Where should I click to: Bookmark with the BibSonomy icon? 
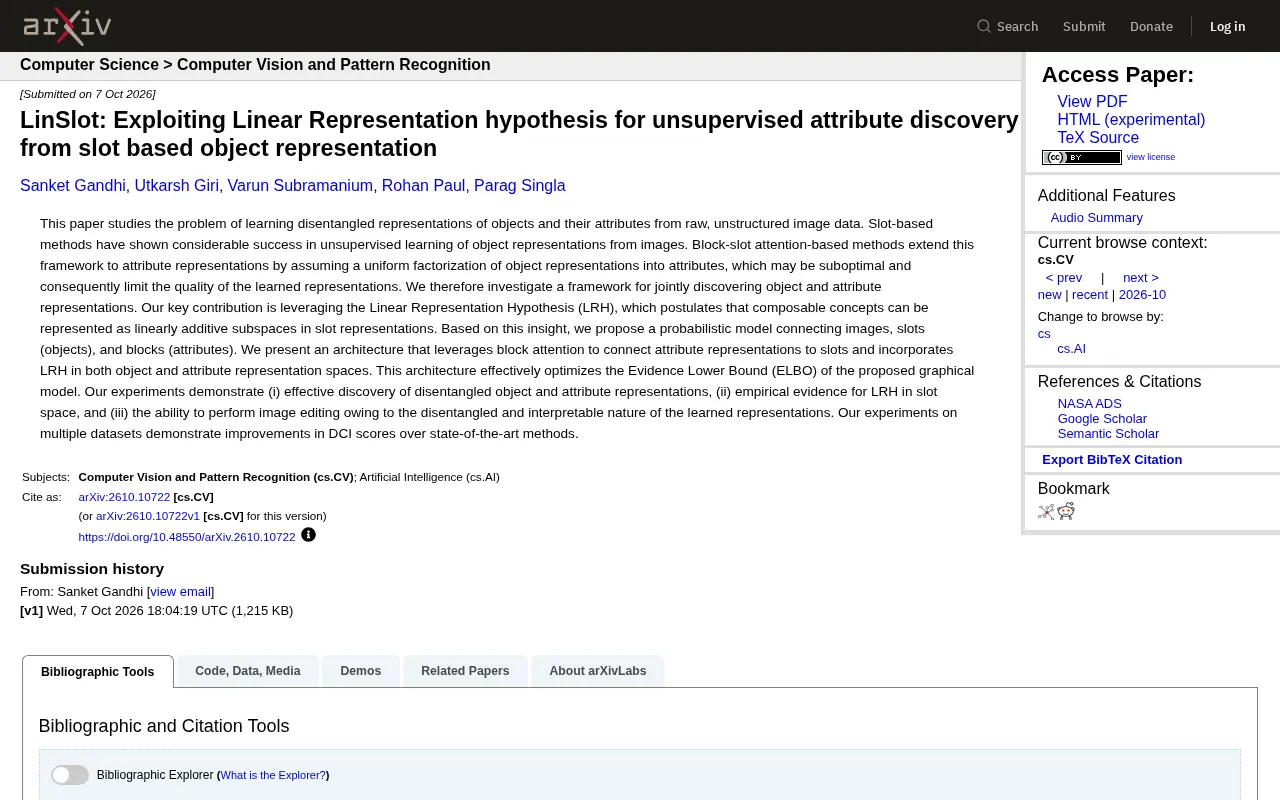pos(1046,512)
